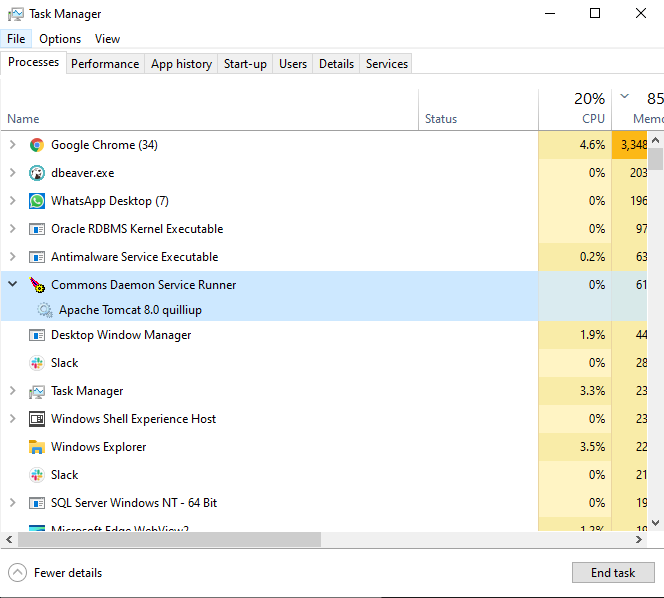Click the WhatsApp Desktop icon
Image resolution: width=664 pixels, height=598 pixels.
click(37, 201)
